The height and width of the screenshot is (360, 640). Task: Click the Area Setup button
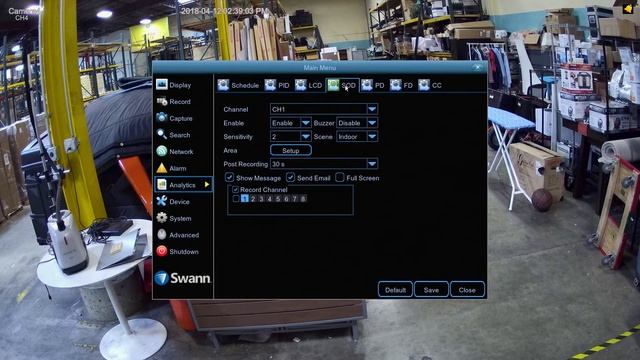point(291,150)
